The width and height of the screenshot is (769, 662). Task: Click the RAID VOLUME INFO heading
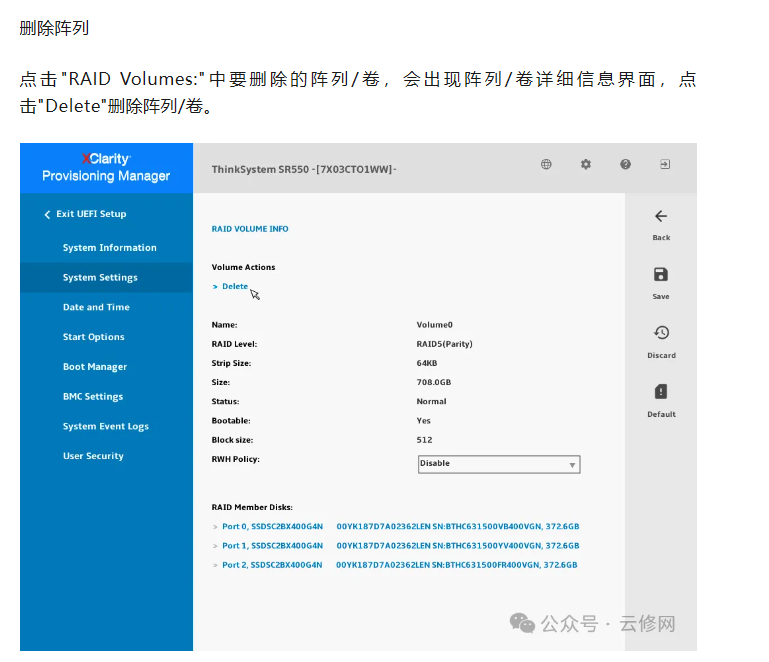tap(250, 229)
